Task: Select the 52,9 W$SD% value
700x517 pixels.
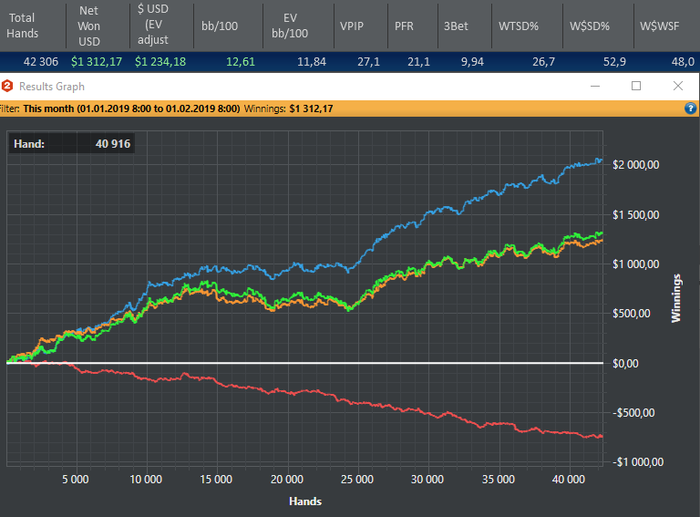Action: click(x=614, y=62)
